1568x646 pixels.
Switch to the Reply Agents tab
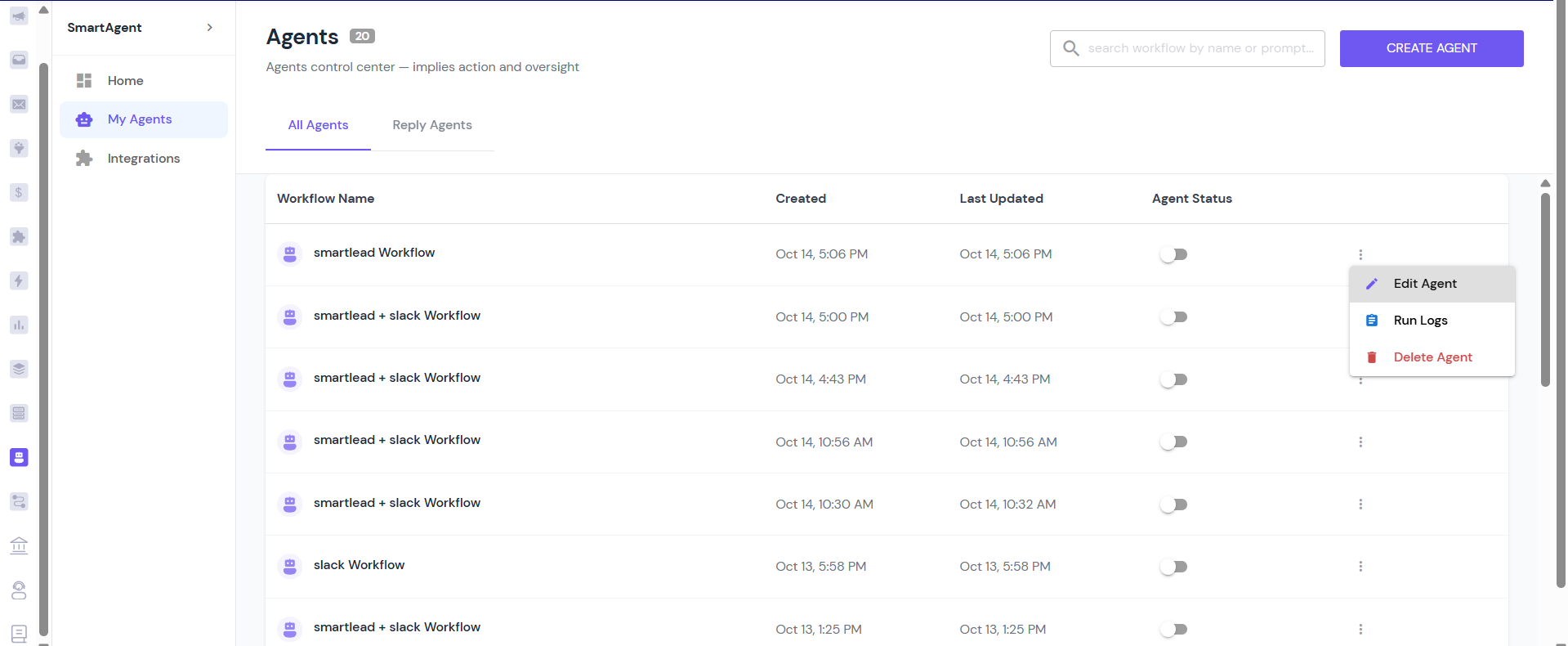point(432,125)
